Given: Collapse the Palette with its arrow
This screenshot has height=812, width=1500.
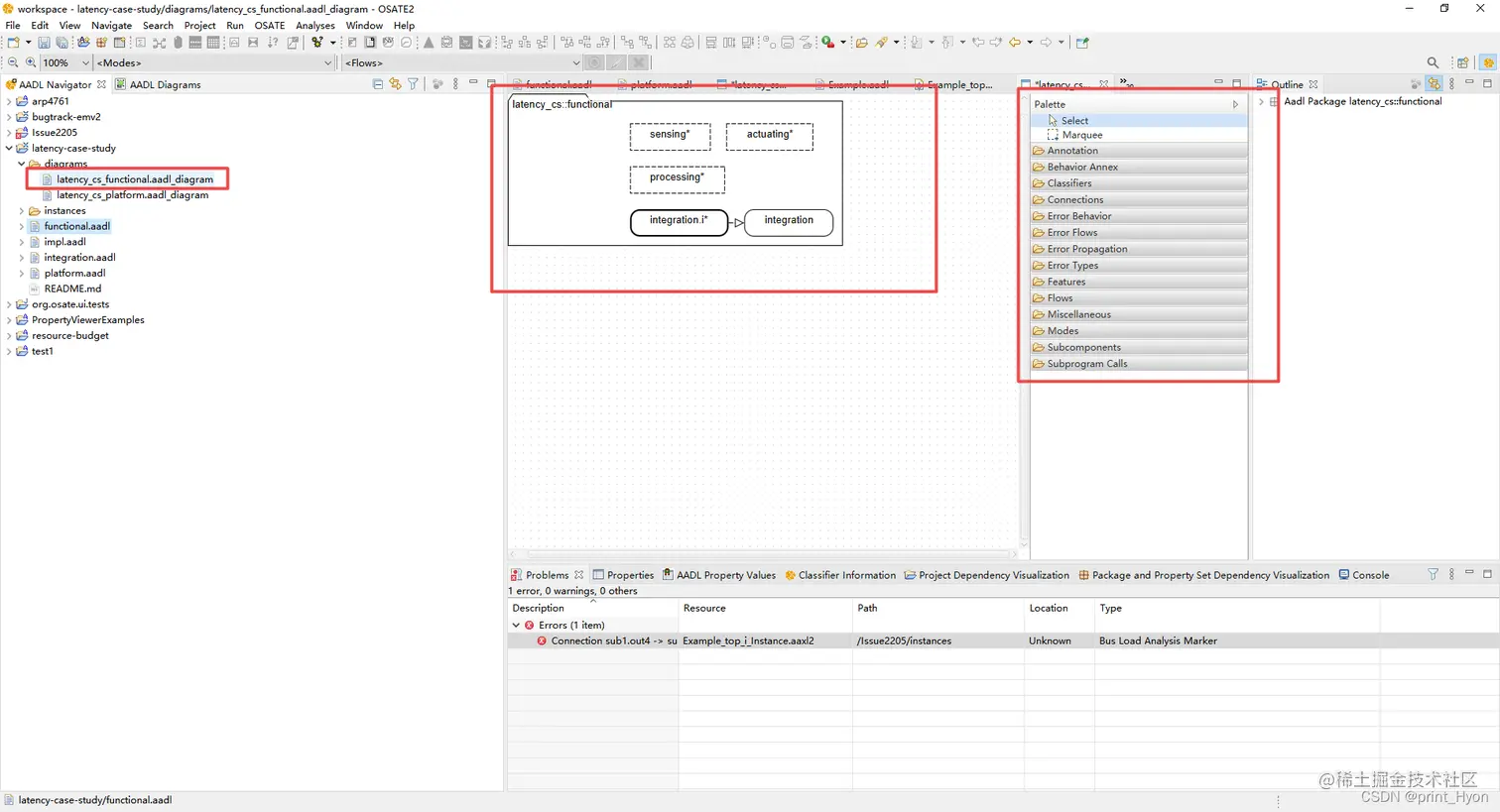Looking at the screenshot, I should point(1235,104).
